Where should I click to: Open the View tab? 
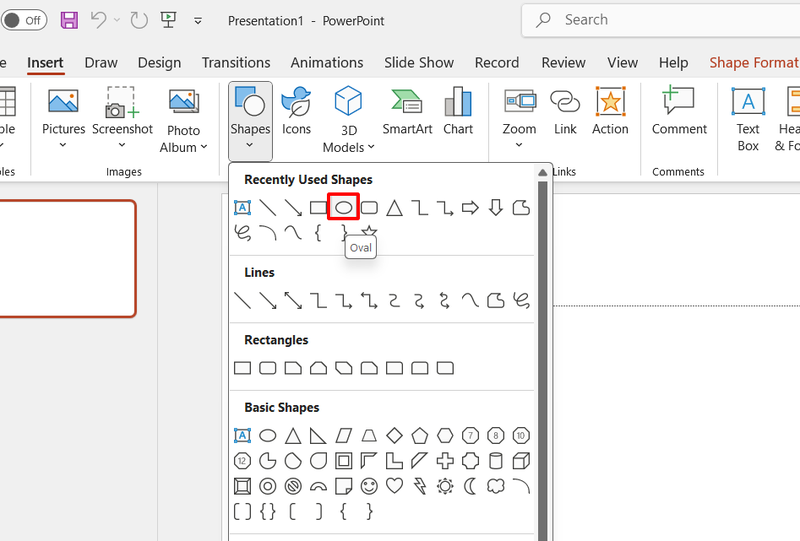(x=622, y=63)
